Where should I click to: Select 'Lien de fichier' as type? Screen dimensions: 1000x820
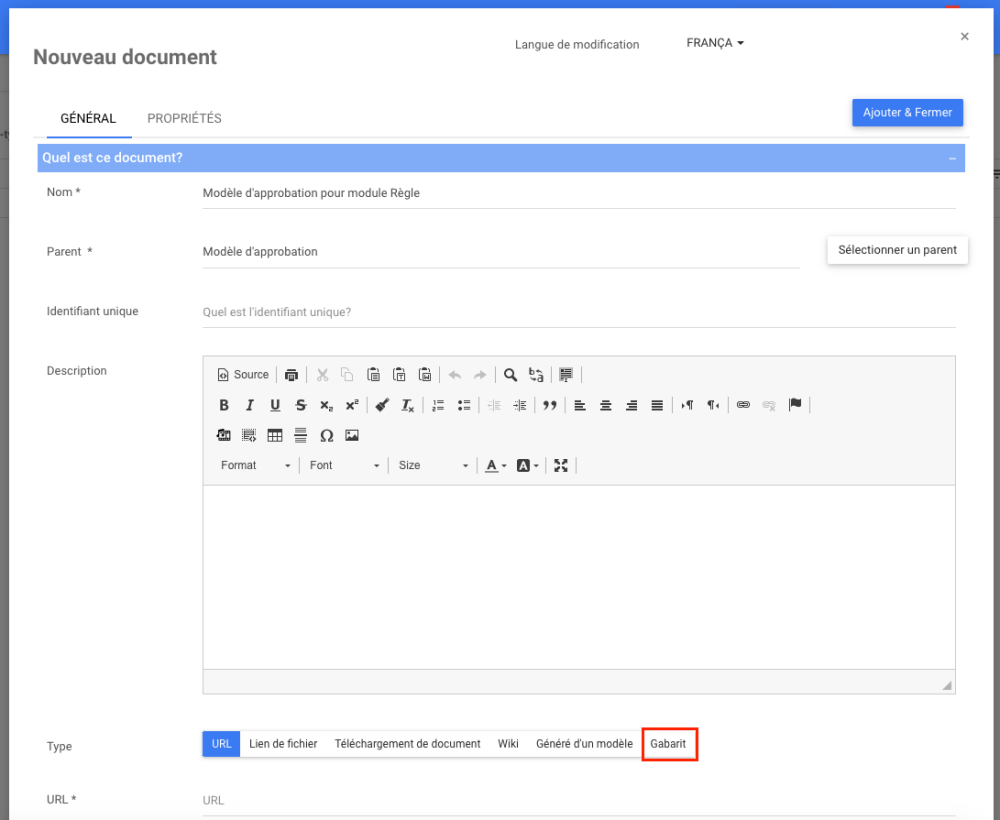283,744
